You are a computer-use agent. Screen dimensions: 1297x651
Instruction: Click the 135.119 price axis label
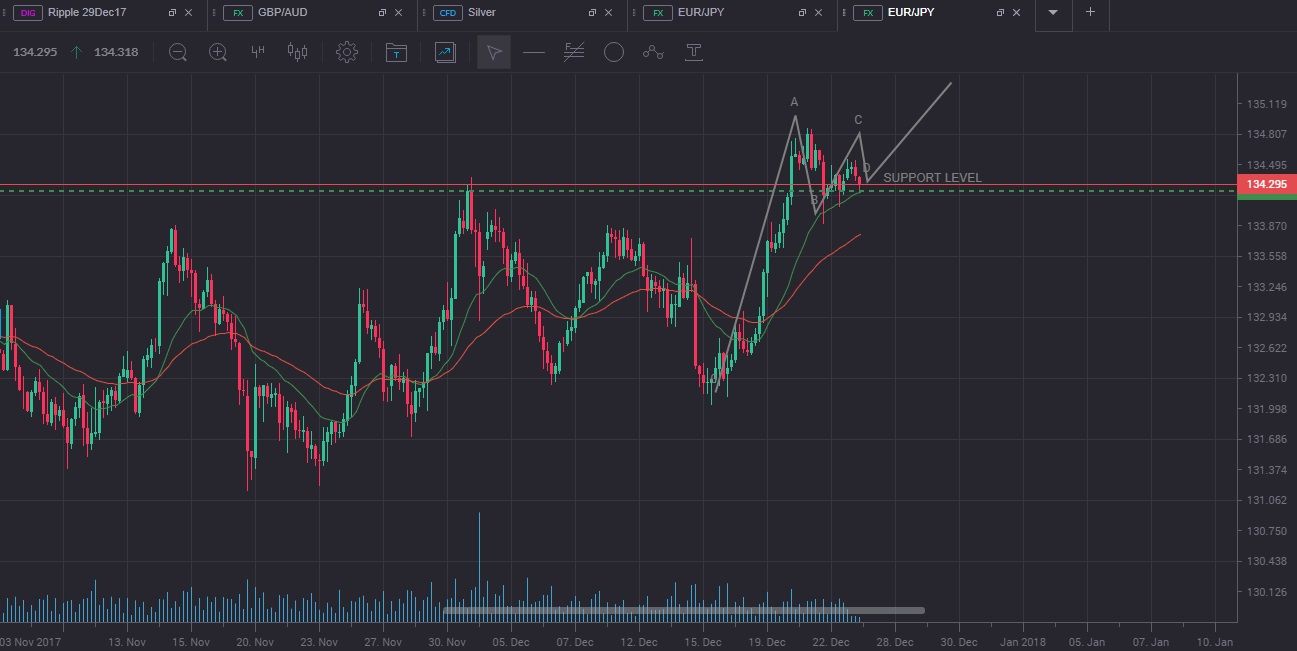tap(1266, 104)
